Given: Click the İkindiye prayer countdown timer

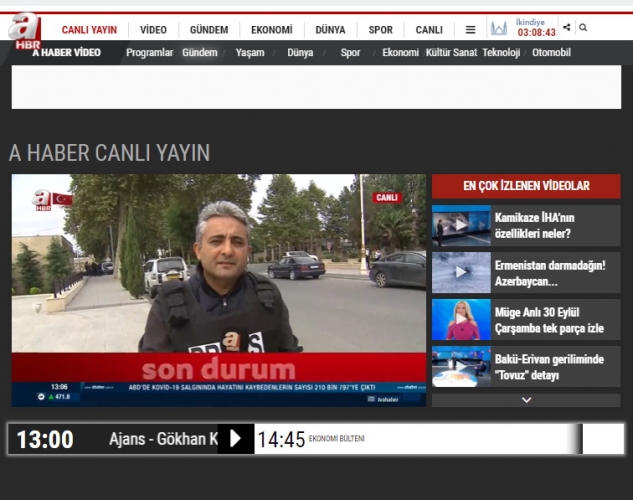Looking at the screenshot, I should pyautogui.click(x=537, y=32).
